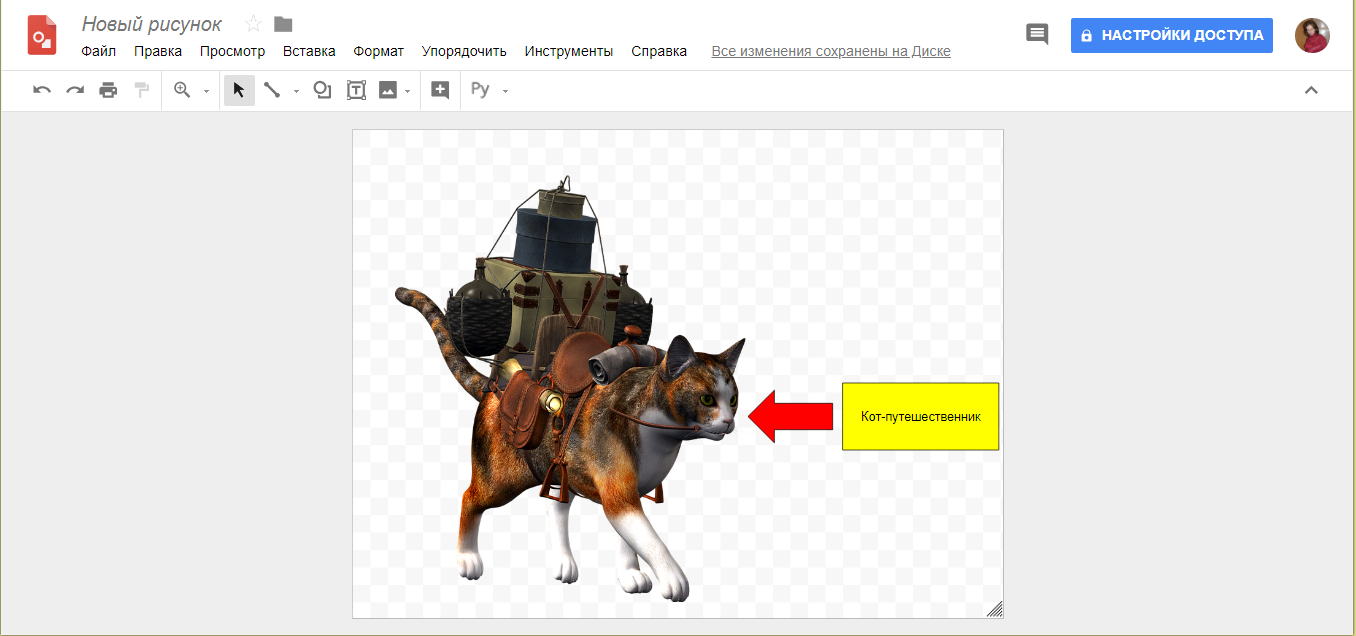Screen dimensions: 1356x636
Task: Collapse the toolbar with the chevron
Action: click(x=1312, y=89)
